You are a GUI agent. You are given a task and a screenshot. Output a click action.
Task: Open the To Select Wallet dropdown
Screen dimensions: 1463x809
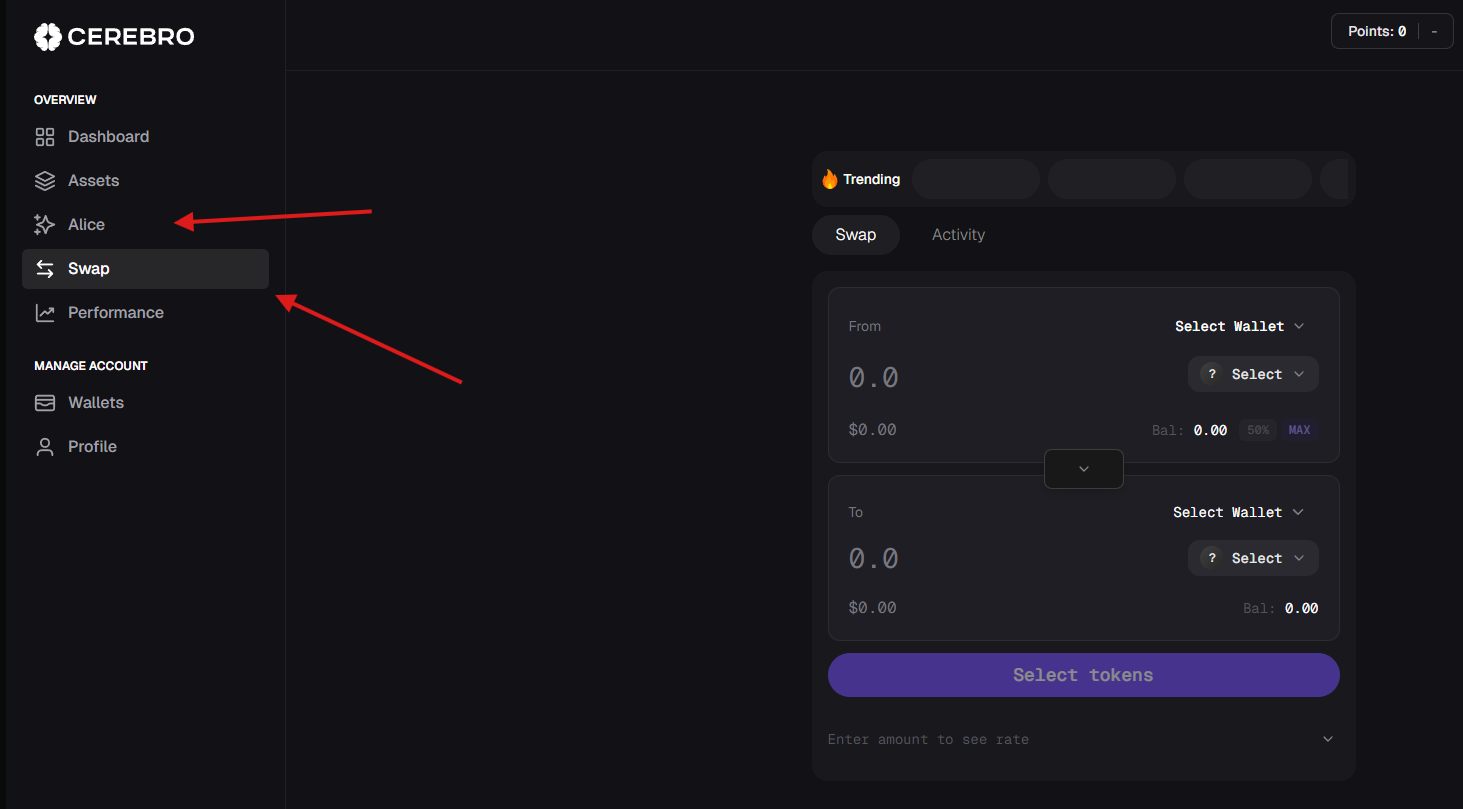click(1238, 512)
